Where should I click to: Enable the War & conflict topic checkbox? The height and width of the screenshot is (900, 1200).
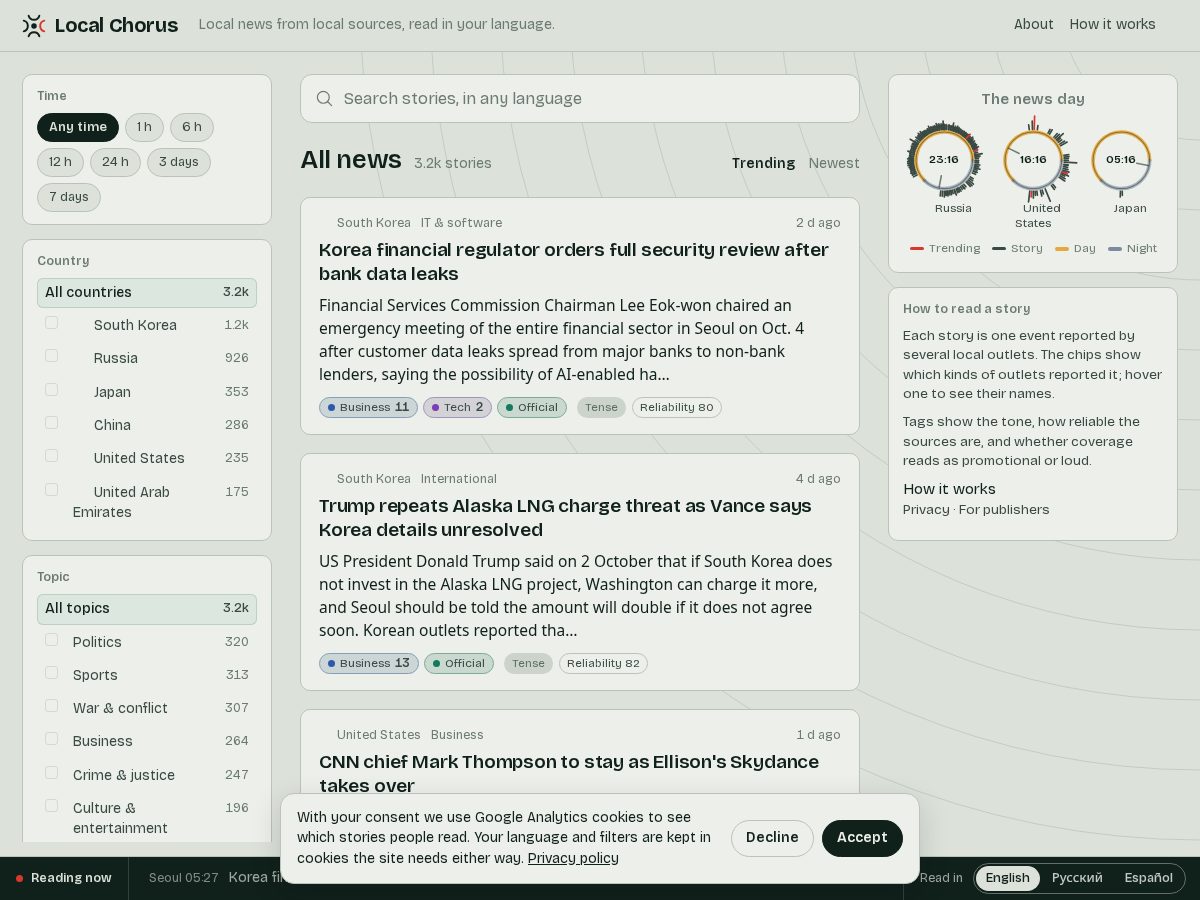click(51, 706)
